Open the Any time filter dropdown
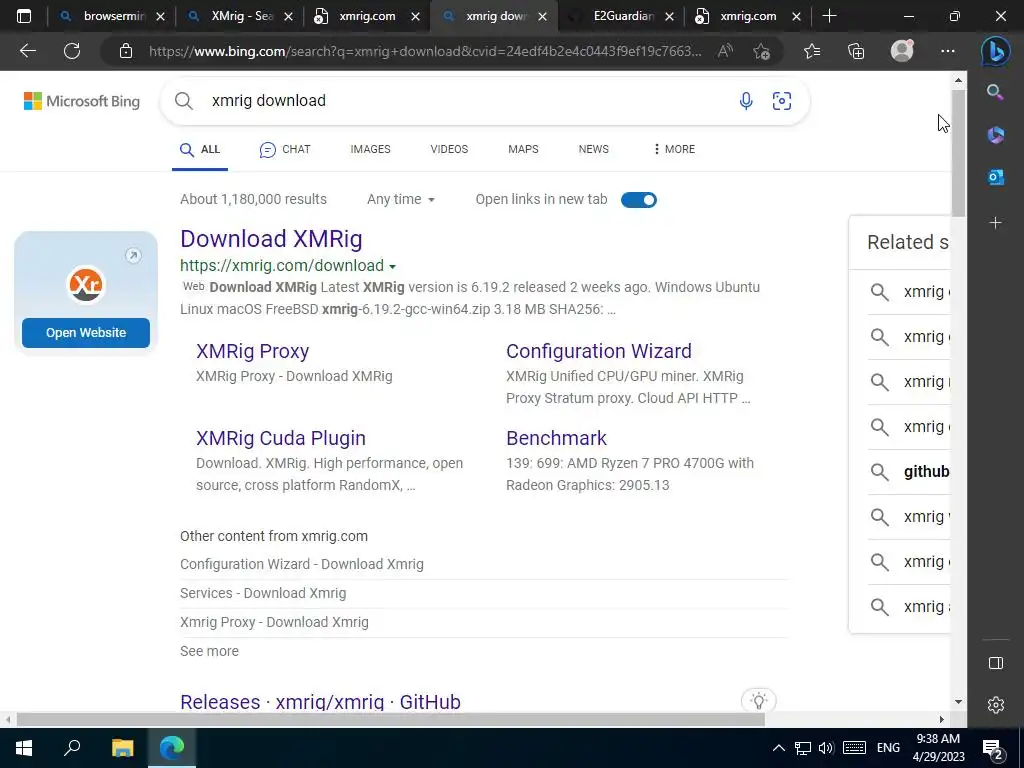 click(400, 199)
